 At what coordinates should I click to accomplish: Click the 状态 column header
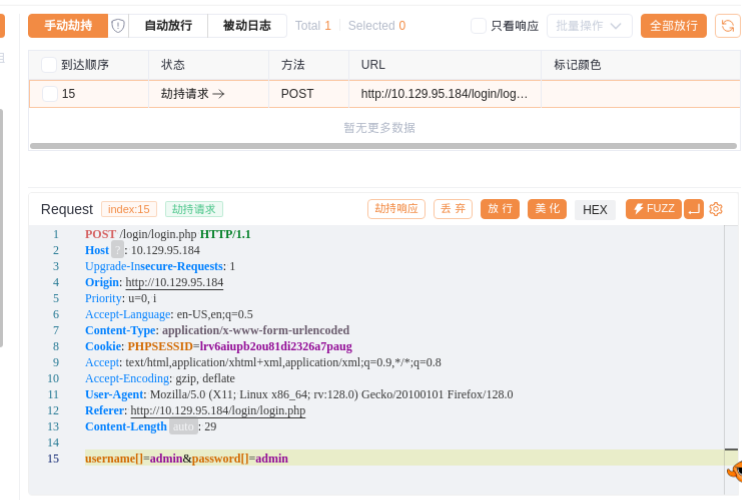[x=209, y=65]
